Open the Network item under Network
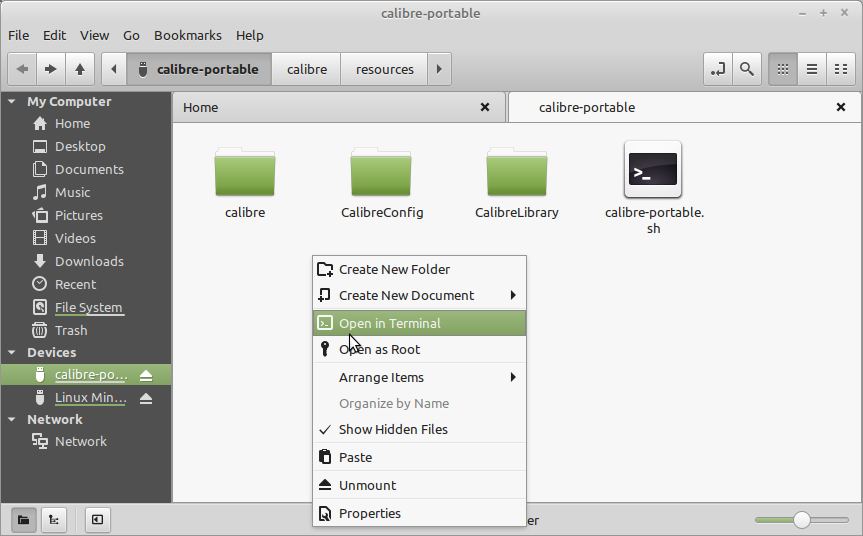 (81, 441)
